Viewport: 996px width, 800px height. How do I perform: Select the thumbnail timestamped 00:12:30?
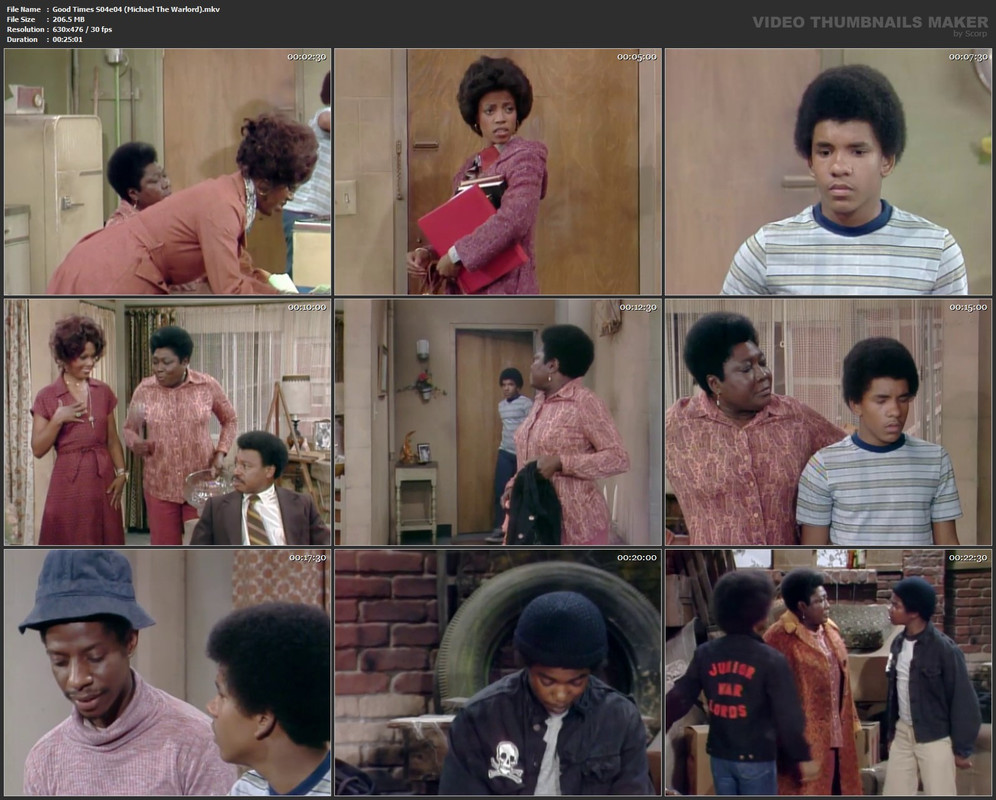point(498,423)
